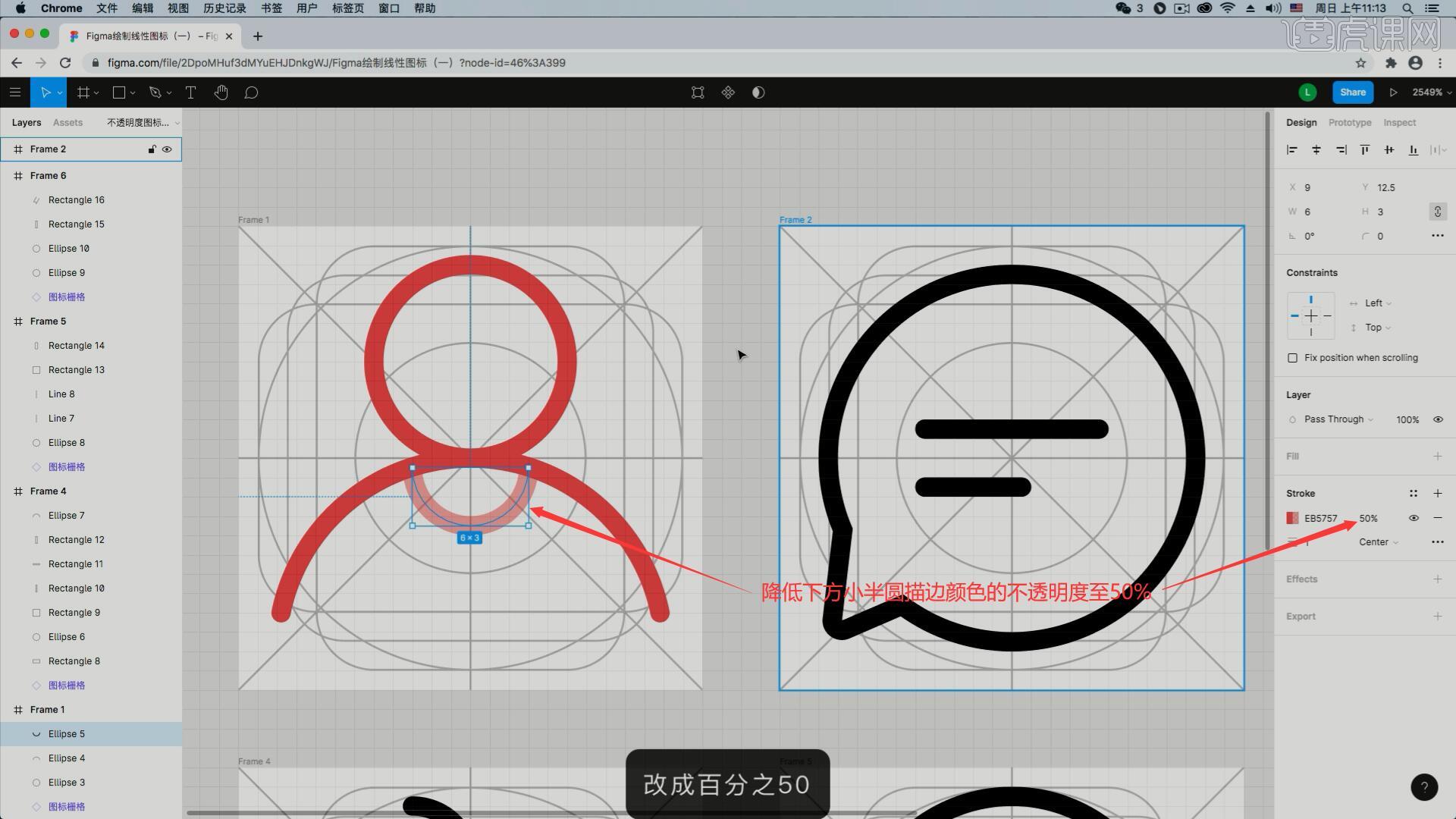Image resolution: width=1456 pixels, height=819 pixels.
Task: Select the Frame tool in toolbar
Action: coord(83,93)
